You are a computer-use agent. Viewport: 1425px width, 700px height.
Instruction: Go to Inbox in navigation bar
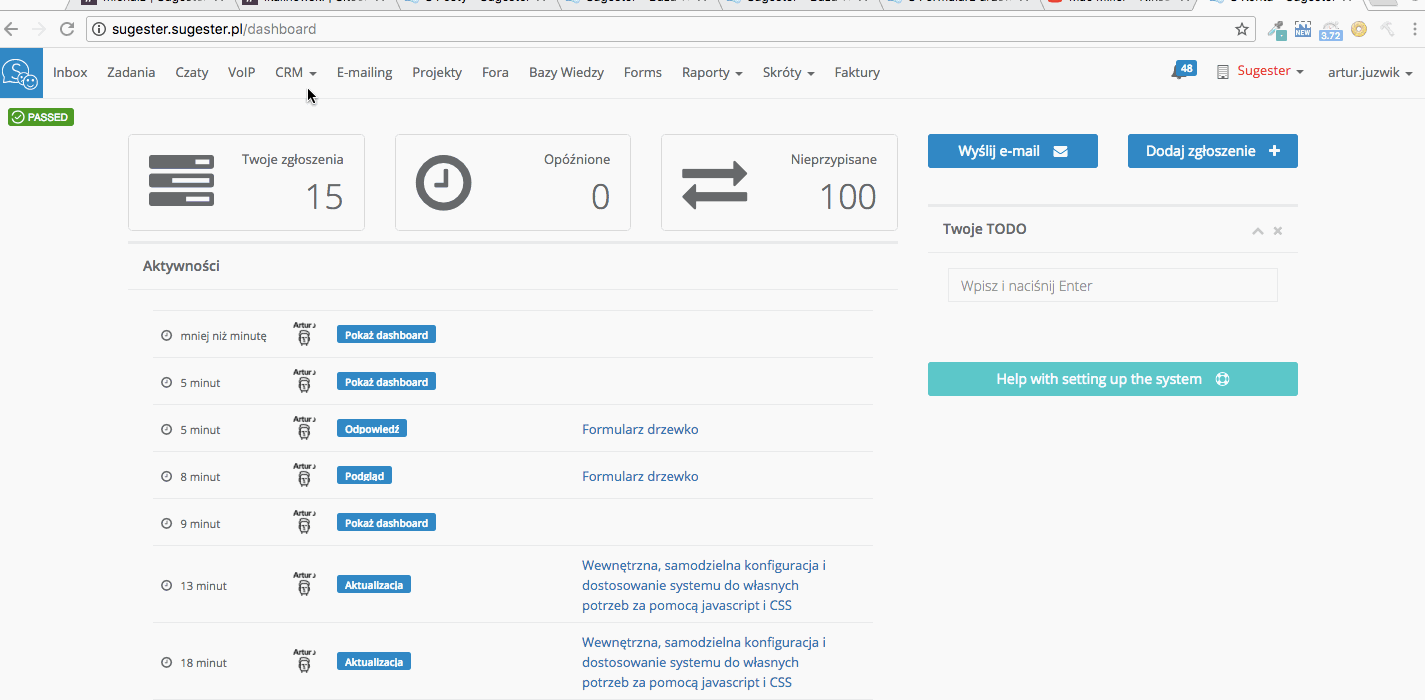pos(70,72)
